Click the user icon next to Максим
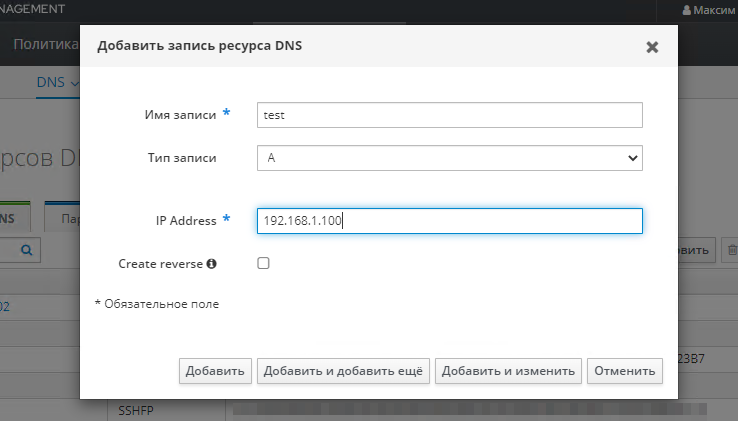This screenshot has width=738, height=421. [686, 9]
